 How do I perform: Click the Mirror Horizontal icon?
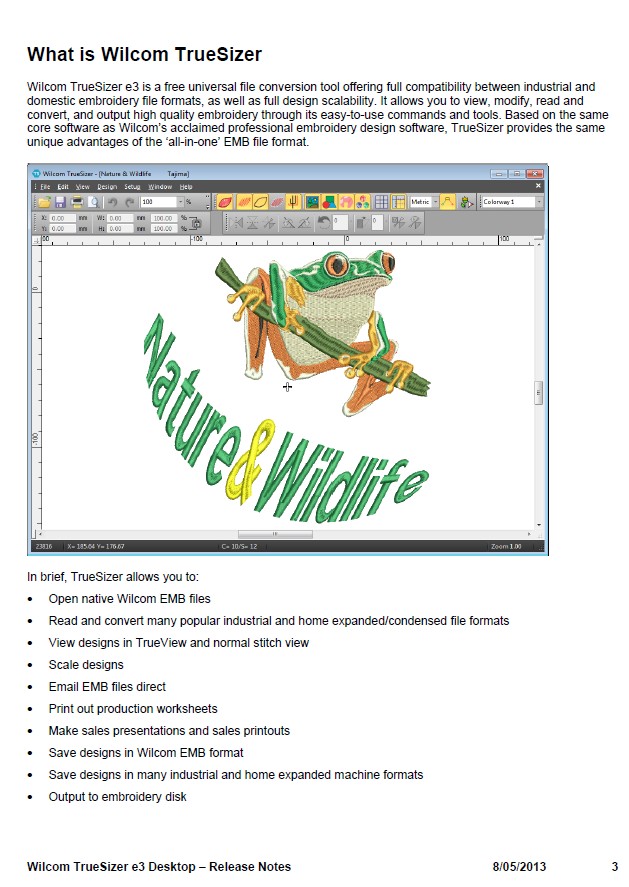pyautogui.click(x=236, y=223)
